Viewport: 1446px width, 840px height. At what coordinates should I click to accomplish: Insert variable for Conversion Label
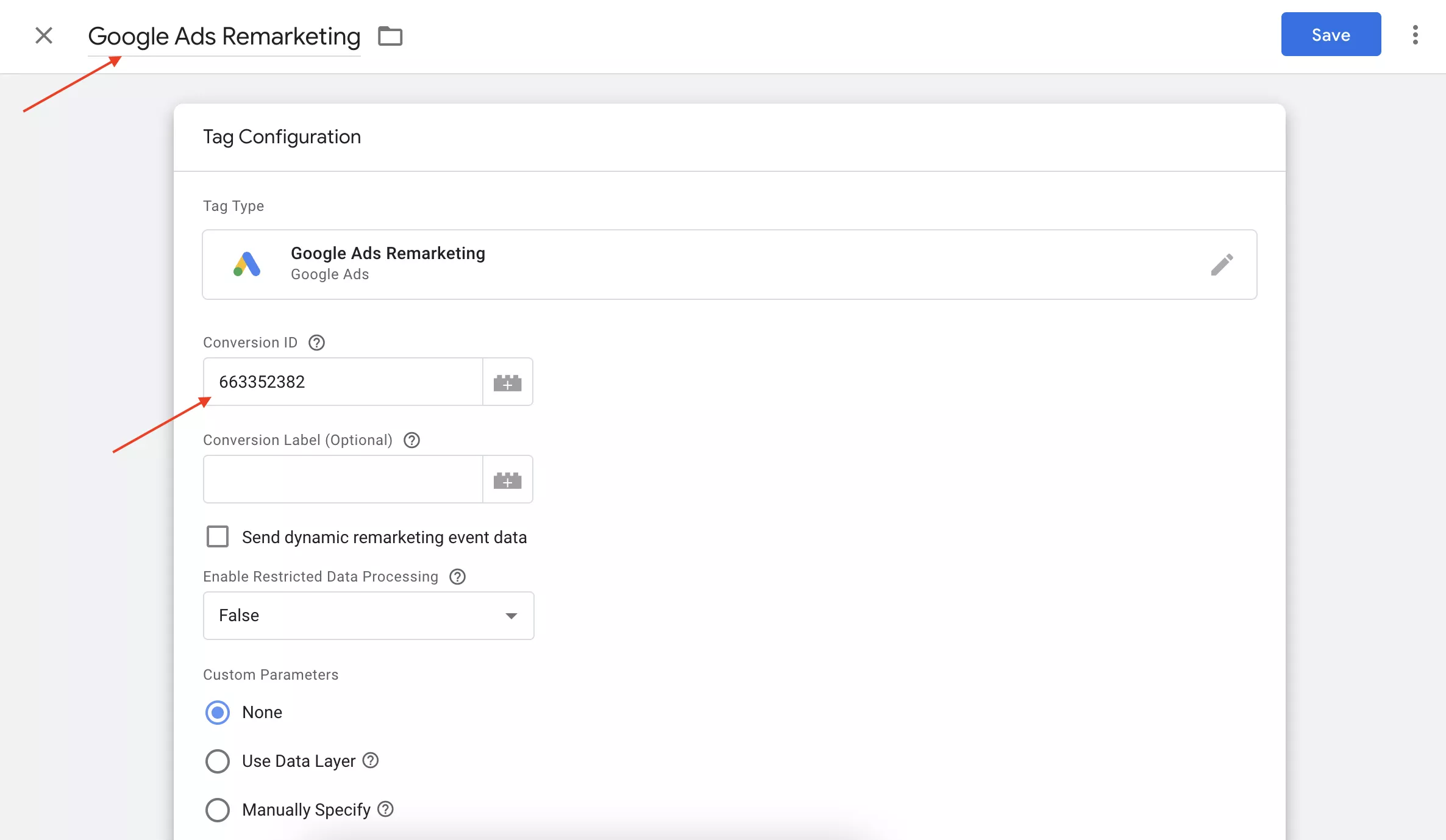tap(507, 479)
